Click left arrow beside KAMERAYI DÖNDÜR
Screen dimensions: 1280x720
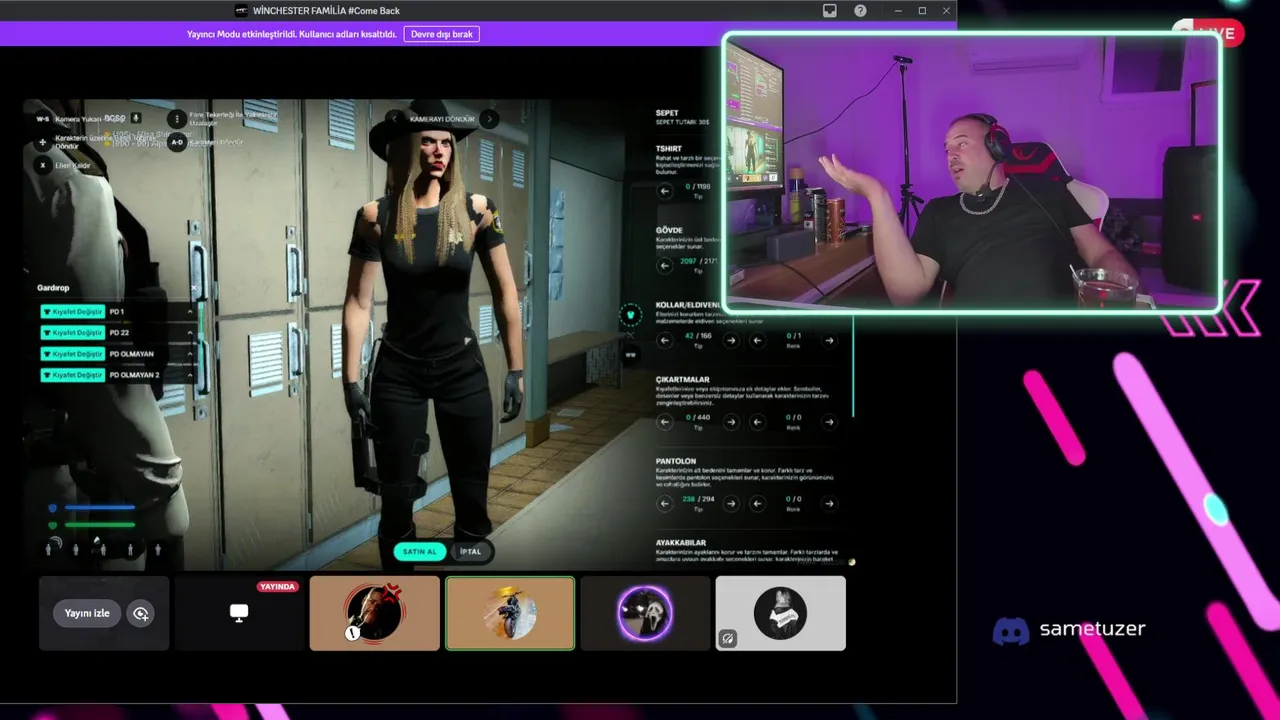(395, 119)
